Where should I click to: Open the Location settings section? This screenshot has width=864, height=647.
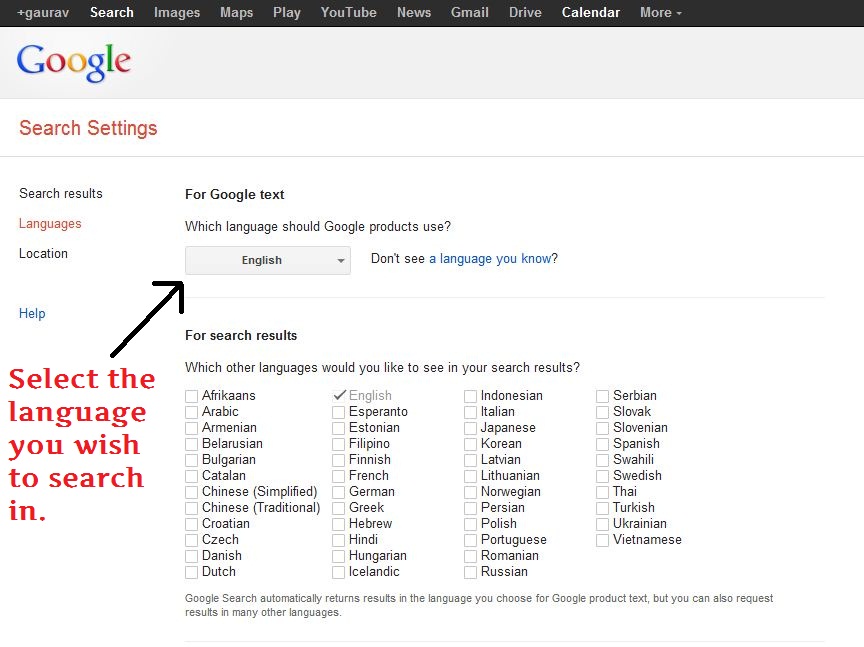[x=44, y=253]
